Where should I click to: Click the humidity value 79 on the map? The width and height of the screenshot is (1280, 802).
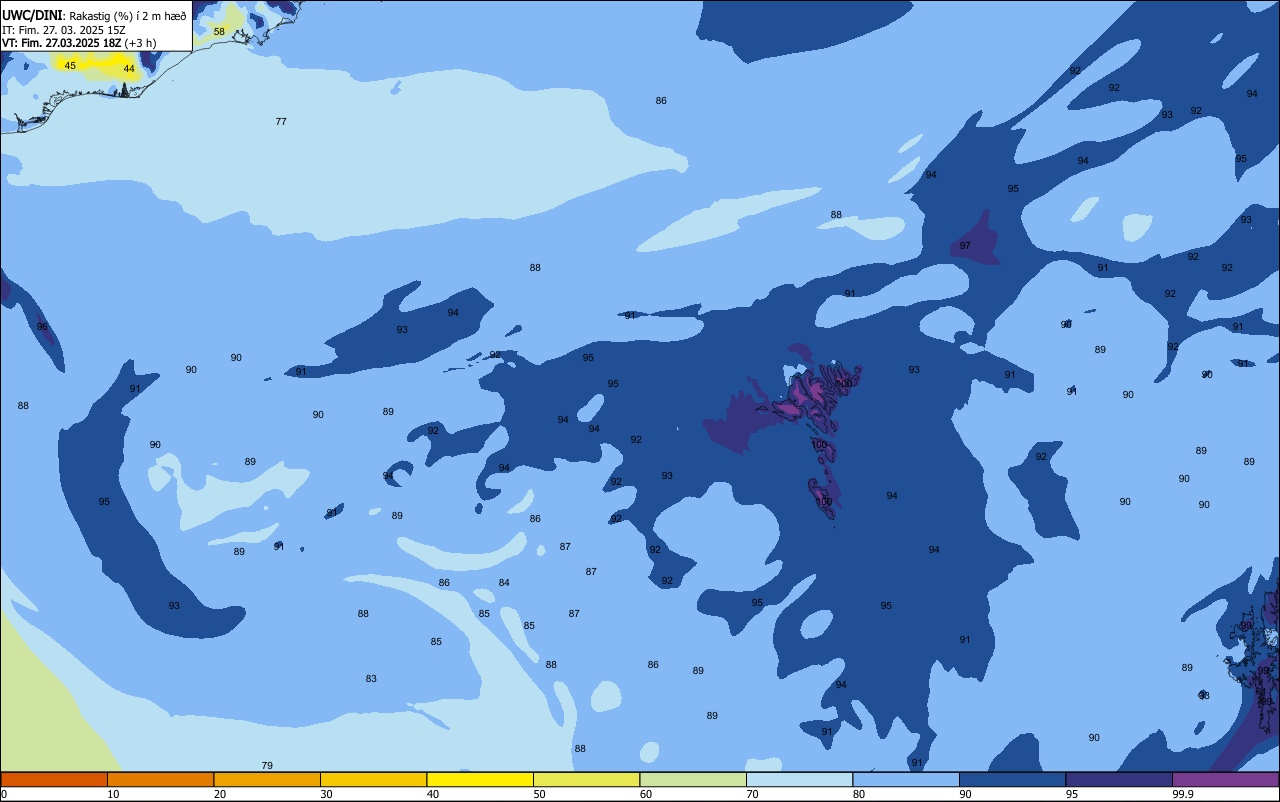click(x=267, y=766)
